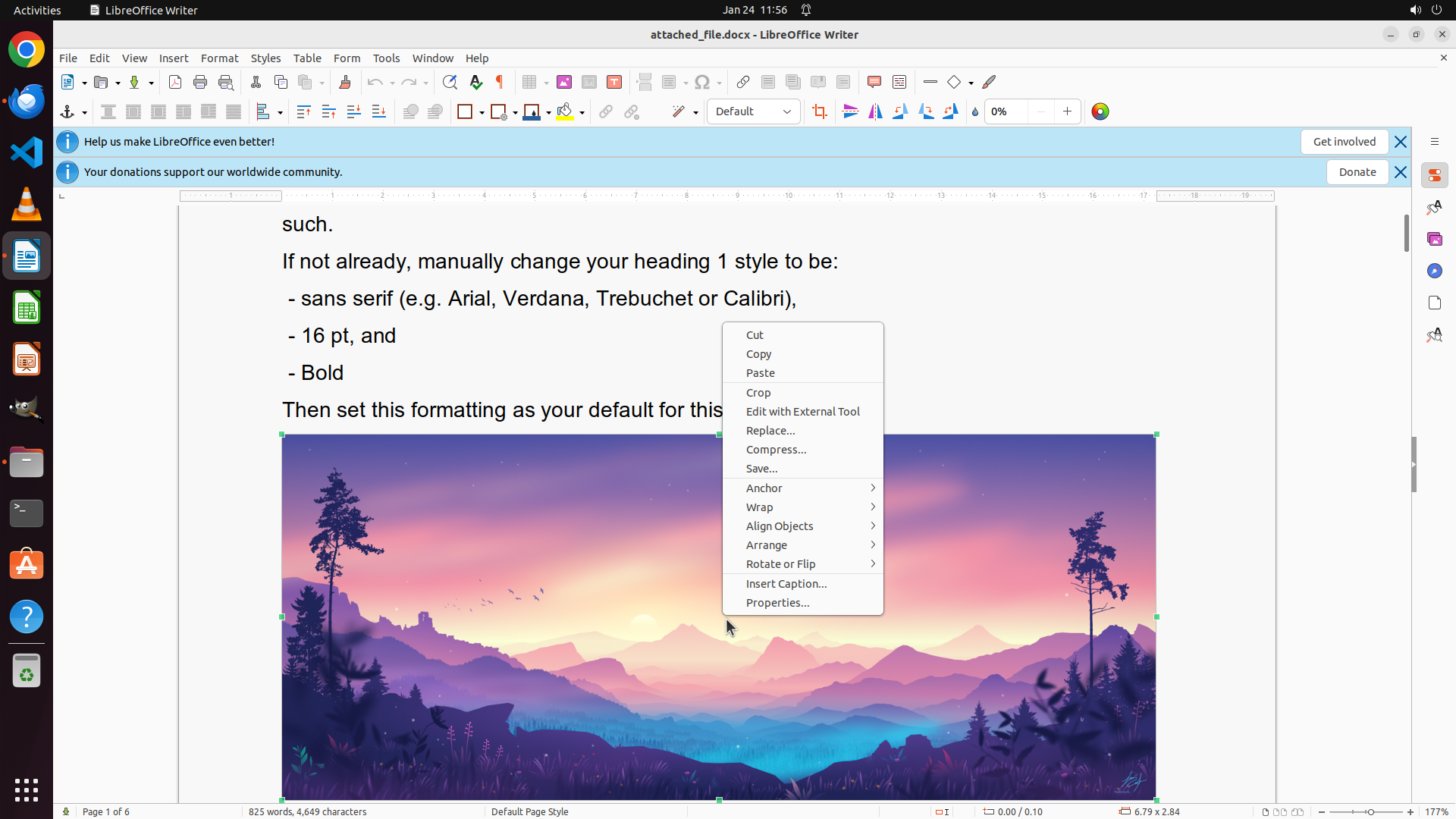Screen dimensions: 1456x819
Task: Insert a text box
Action: coord(614,83)
